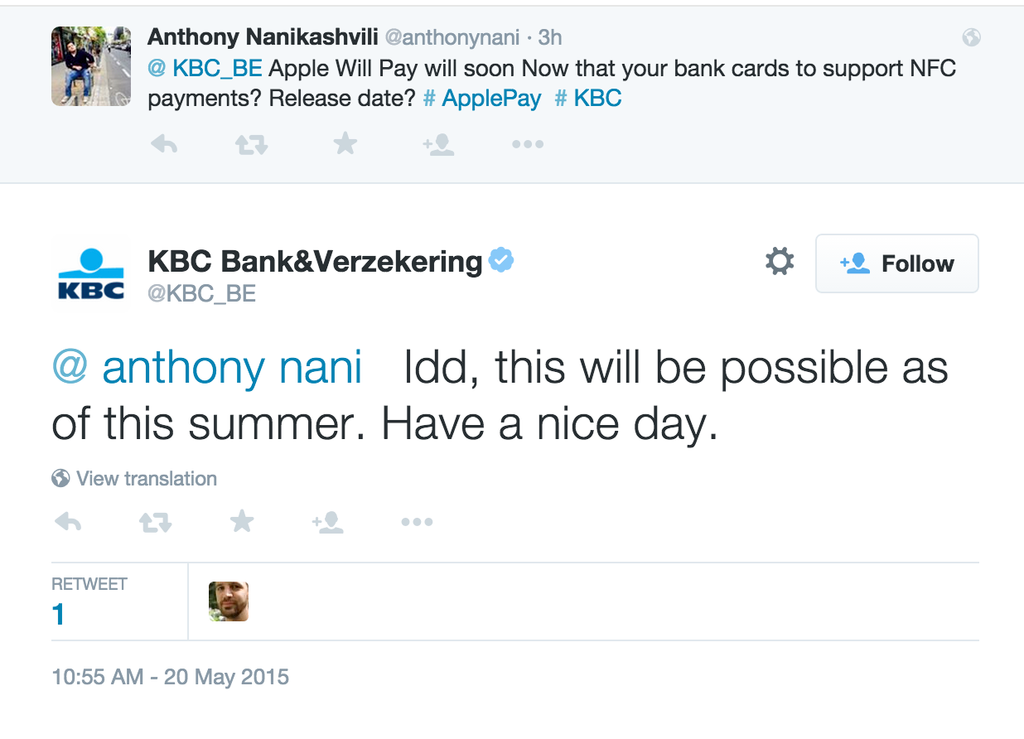The image size is (1024, 739).
Task: Expand more actions under Anthony's tweet
Action: coord(527,144)
